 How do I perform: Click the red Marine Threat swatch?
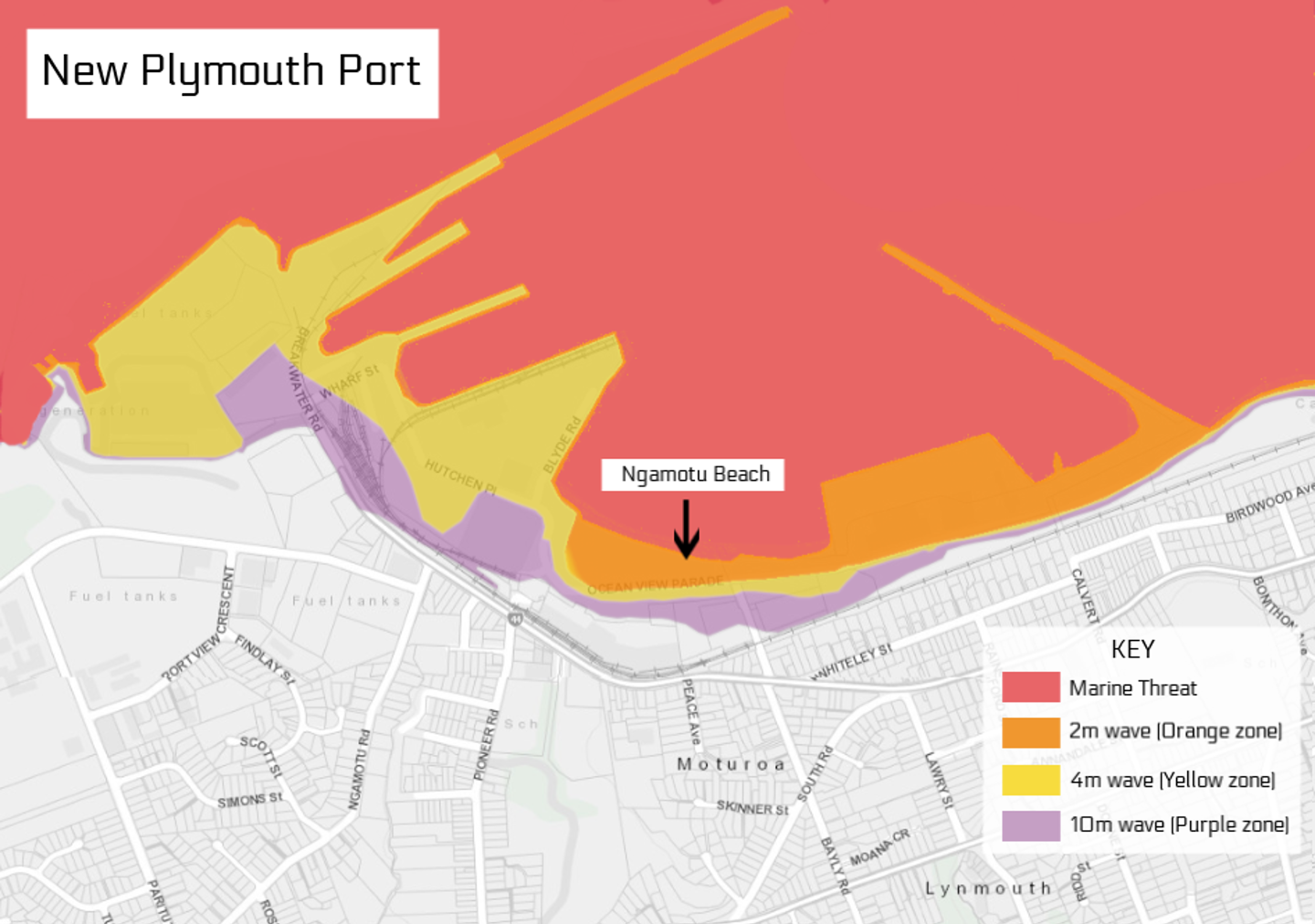click(x=1030, y=687)
